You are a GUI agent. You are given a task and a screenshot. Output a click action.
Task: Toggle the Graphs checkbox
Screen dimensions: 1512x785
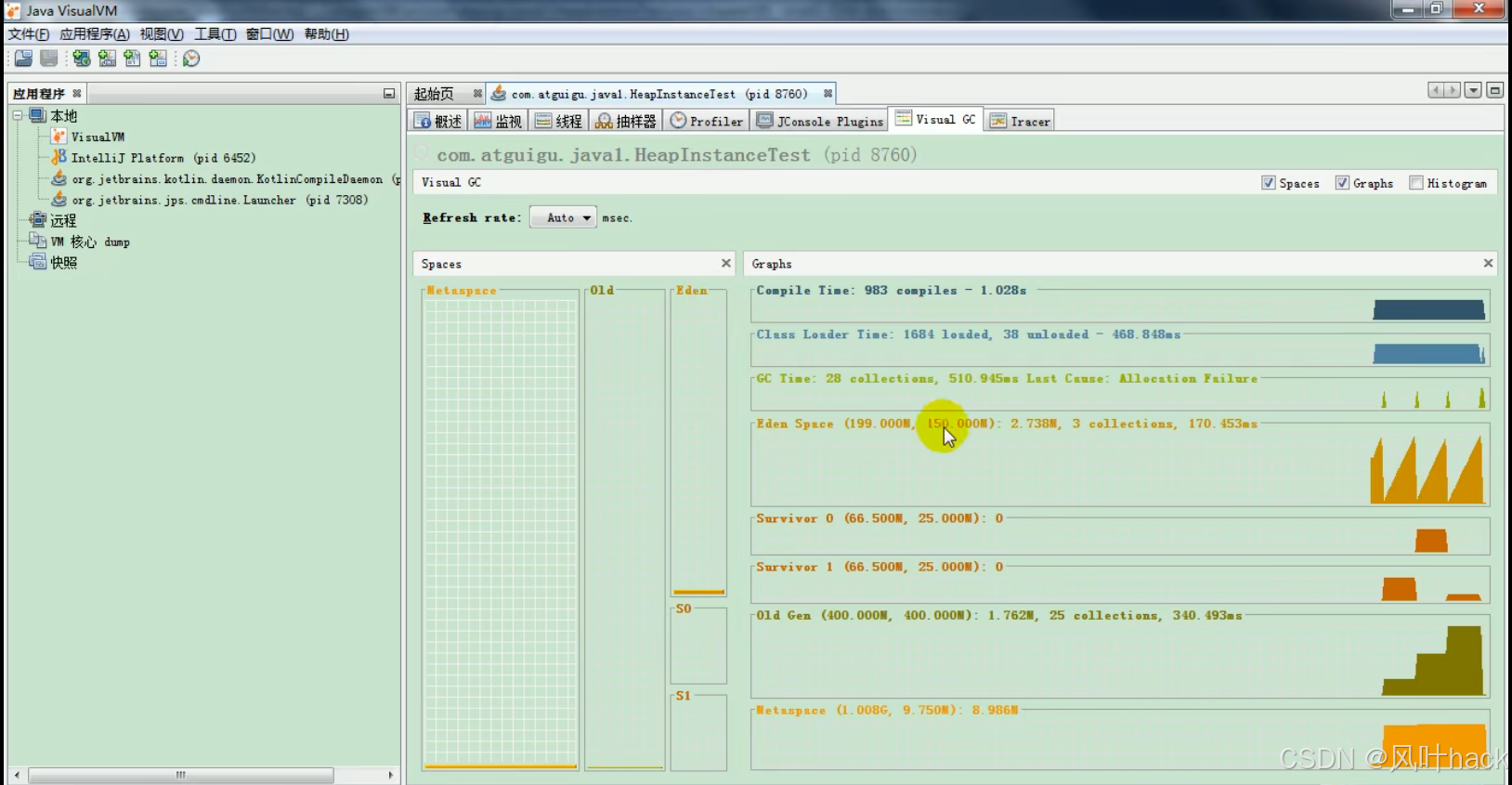click(1342, 183)
